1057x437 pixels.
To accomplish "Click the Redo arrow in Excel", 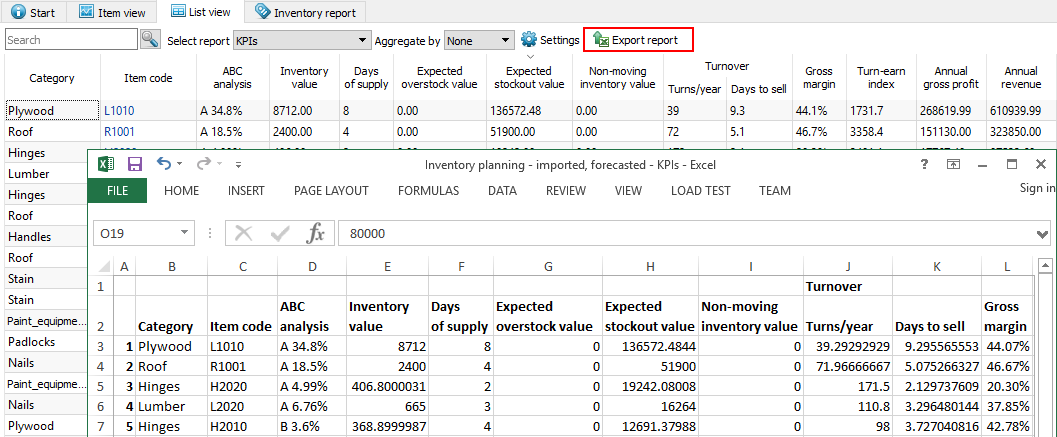I will pos(203,164).
